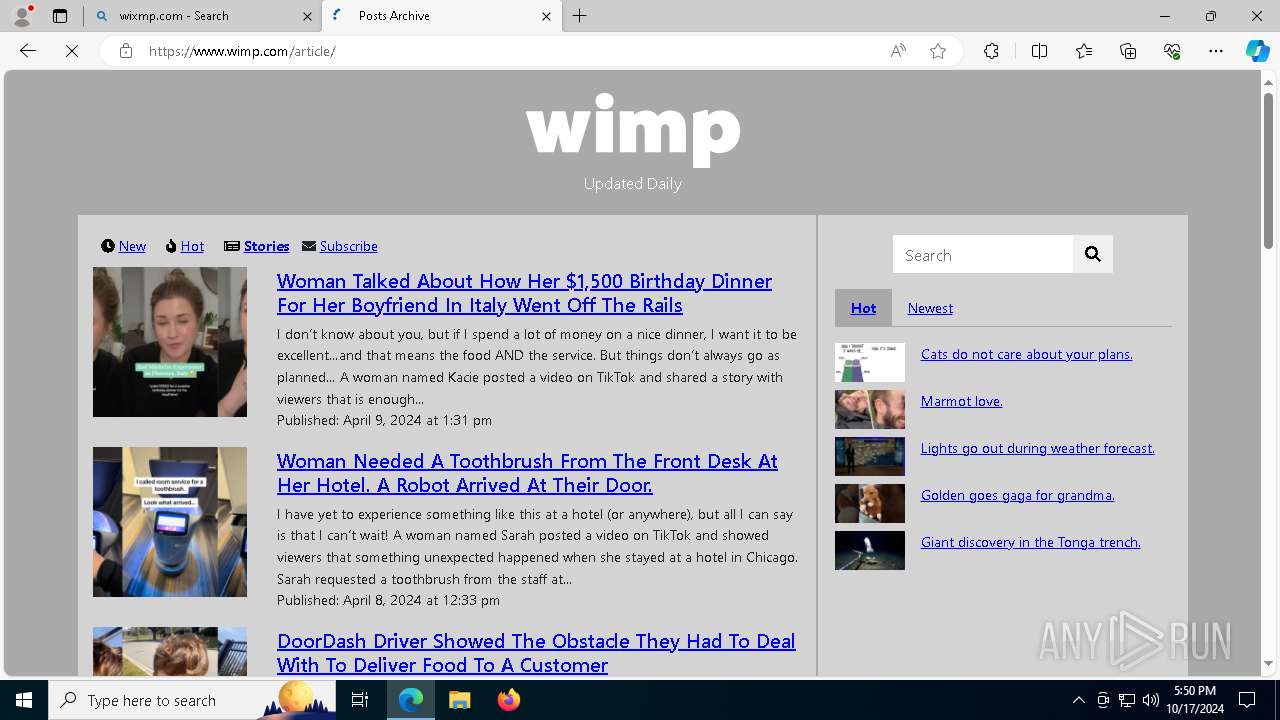Image resolution: width=1280 pixels, height=720 pixels.
Task: Open Golden goes gaga for grandma link
Action: tap(1018, 495)
